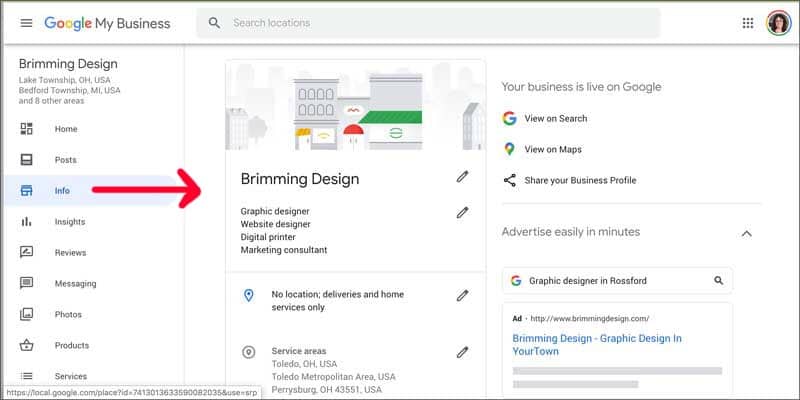Click 'Your business is live on Google' heading
This screenshot has width=800, height=400.
pyautogui.click(x=581, y=87)
